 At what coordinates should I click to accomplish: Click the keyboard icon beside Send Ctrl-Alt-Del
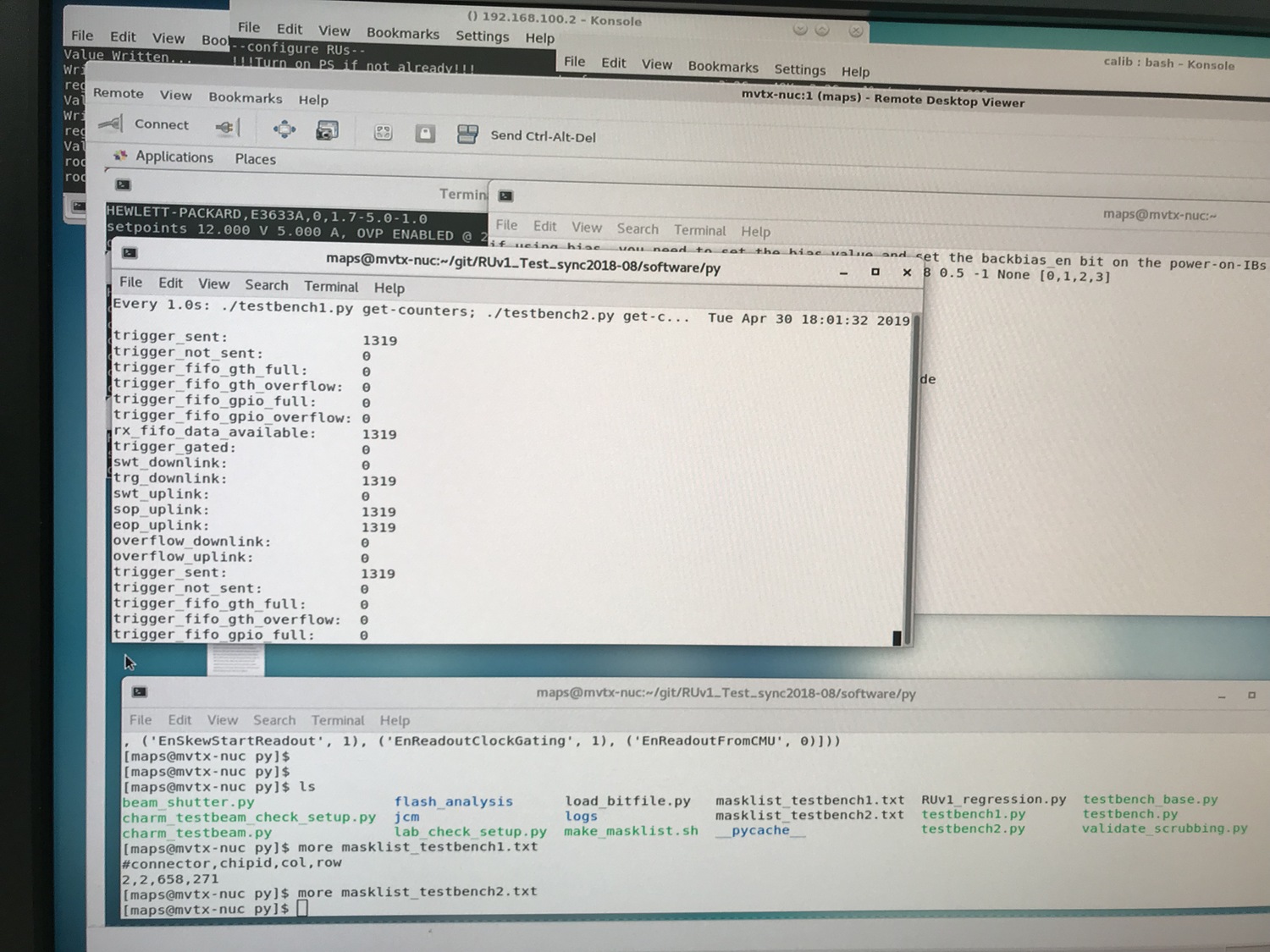(x=467, y=135)
